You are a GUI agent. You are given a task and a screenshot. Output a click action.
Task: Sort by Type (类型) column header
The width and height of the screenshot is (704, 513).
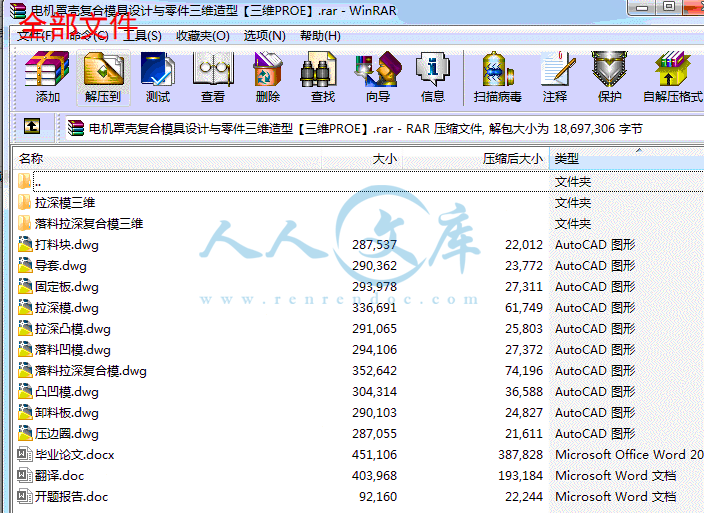626,158
